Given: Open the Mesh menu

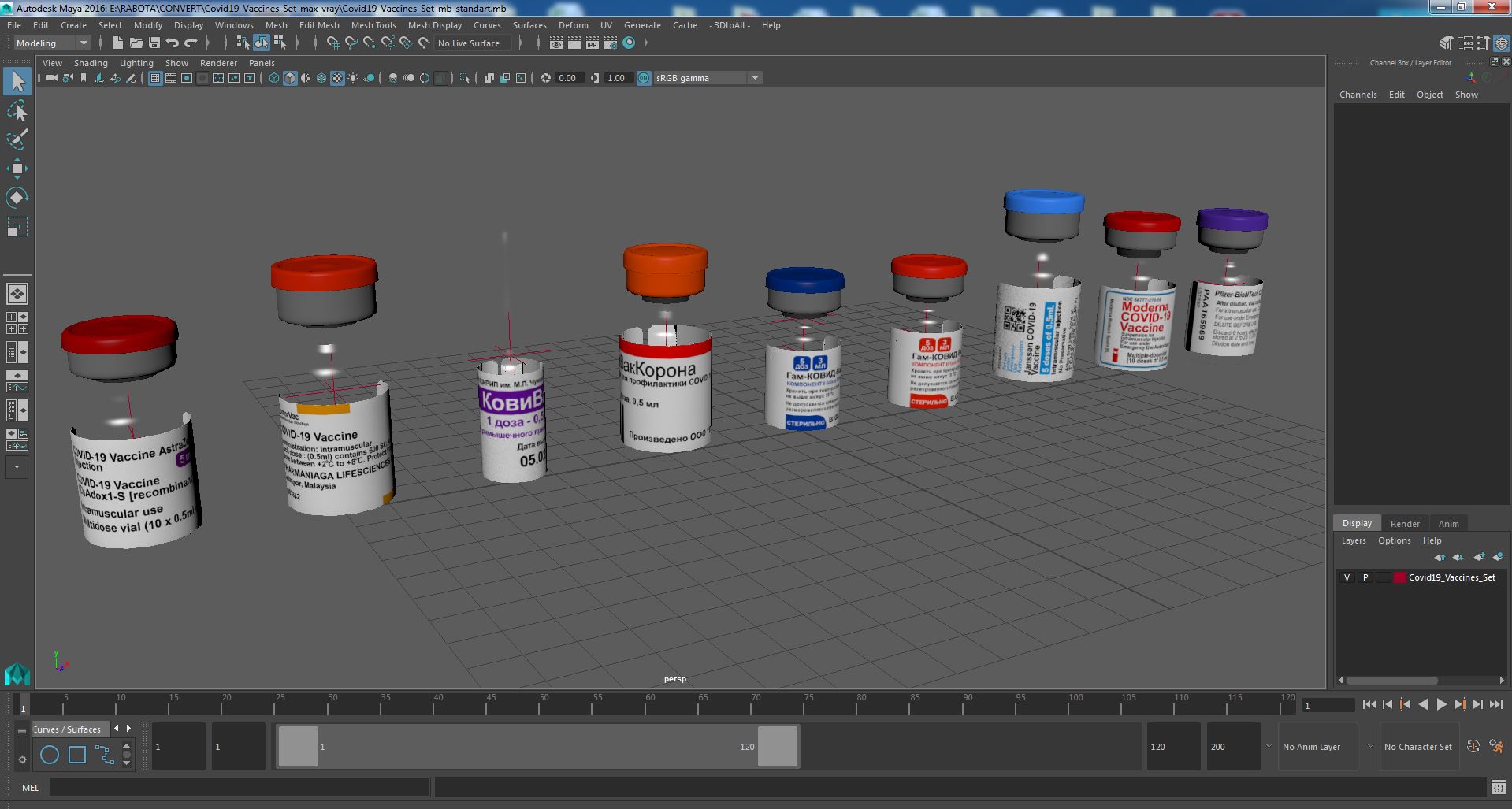Looking at the screenshot, I should coord(276,25).
